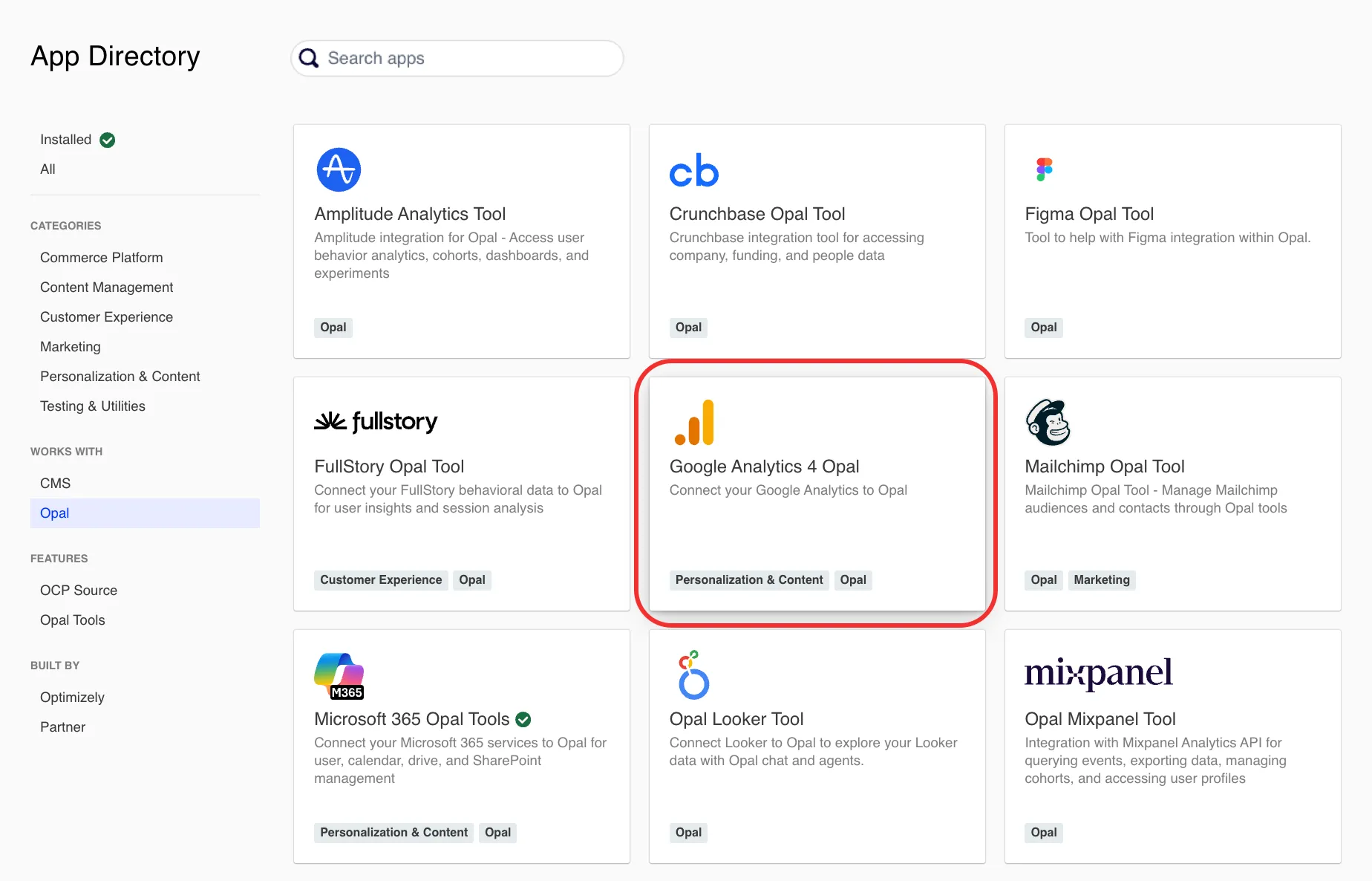Screen dimensions: 1372x881
Task: Click the Amplitude logo icon
Action: [x=339, y=169]
